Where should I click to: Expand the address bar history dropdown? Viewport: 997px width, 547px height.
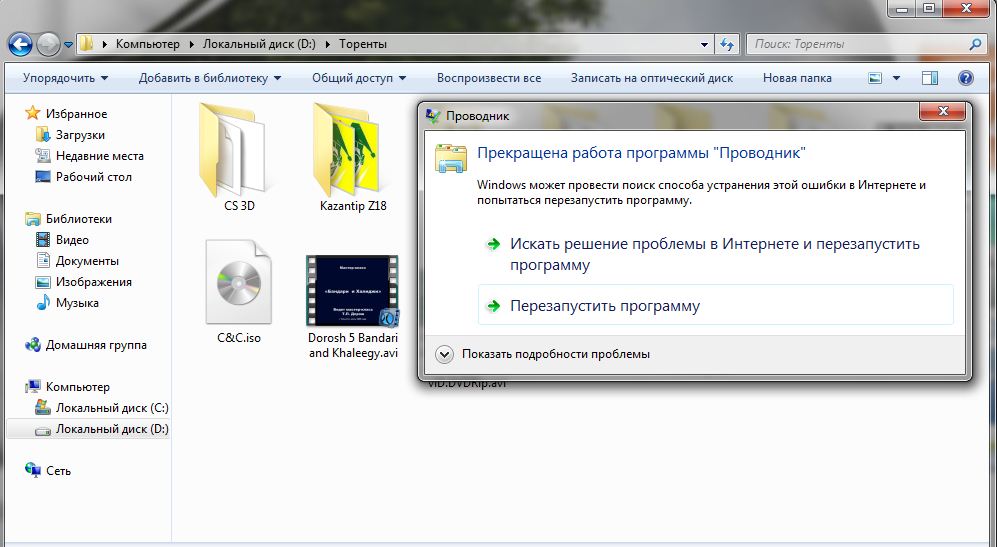tap(704, 45)
